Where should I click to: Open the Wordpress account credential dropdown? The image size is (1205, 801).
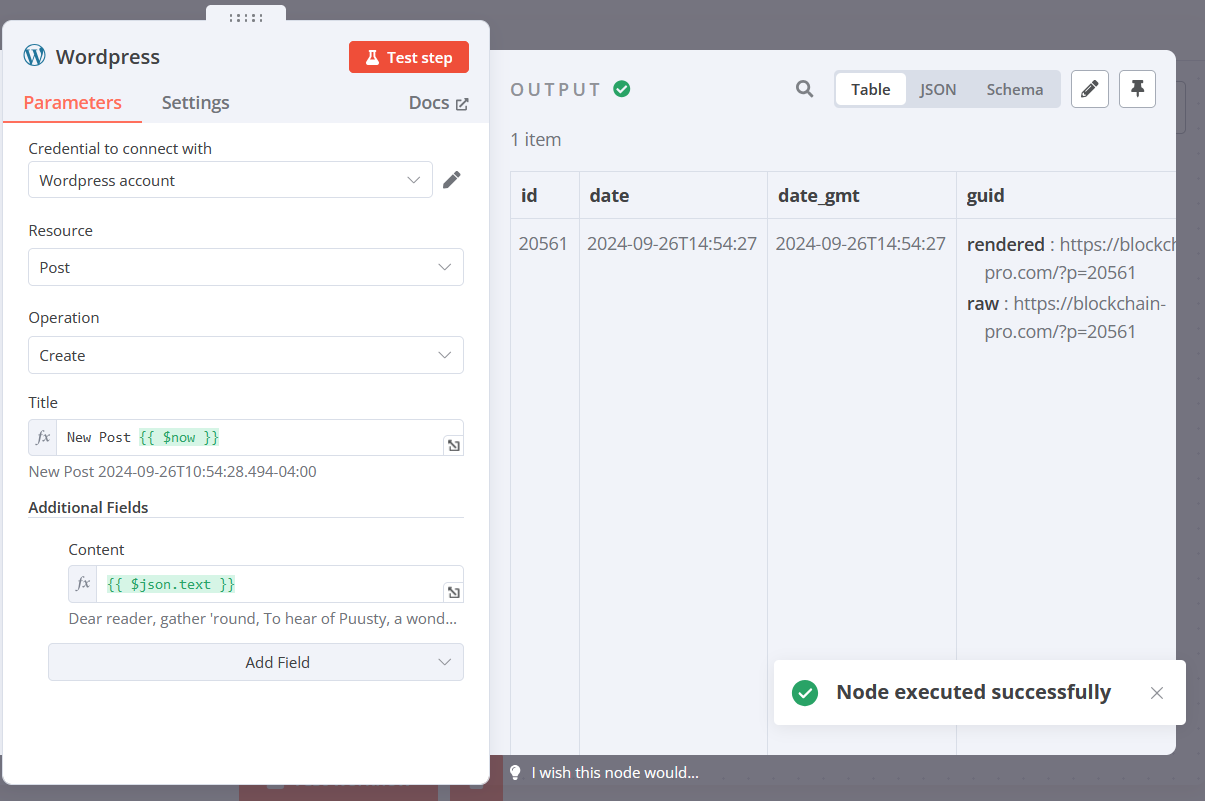(x=230, y=180)
